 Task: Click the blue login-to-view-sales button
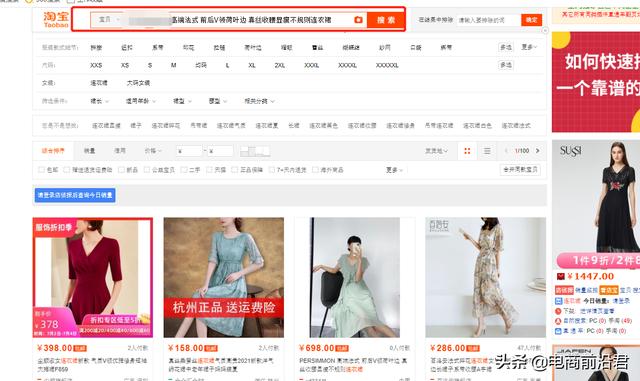tap(75, 195)
